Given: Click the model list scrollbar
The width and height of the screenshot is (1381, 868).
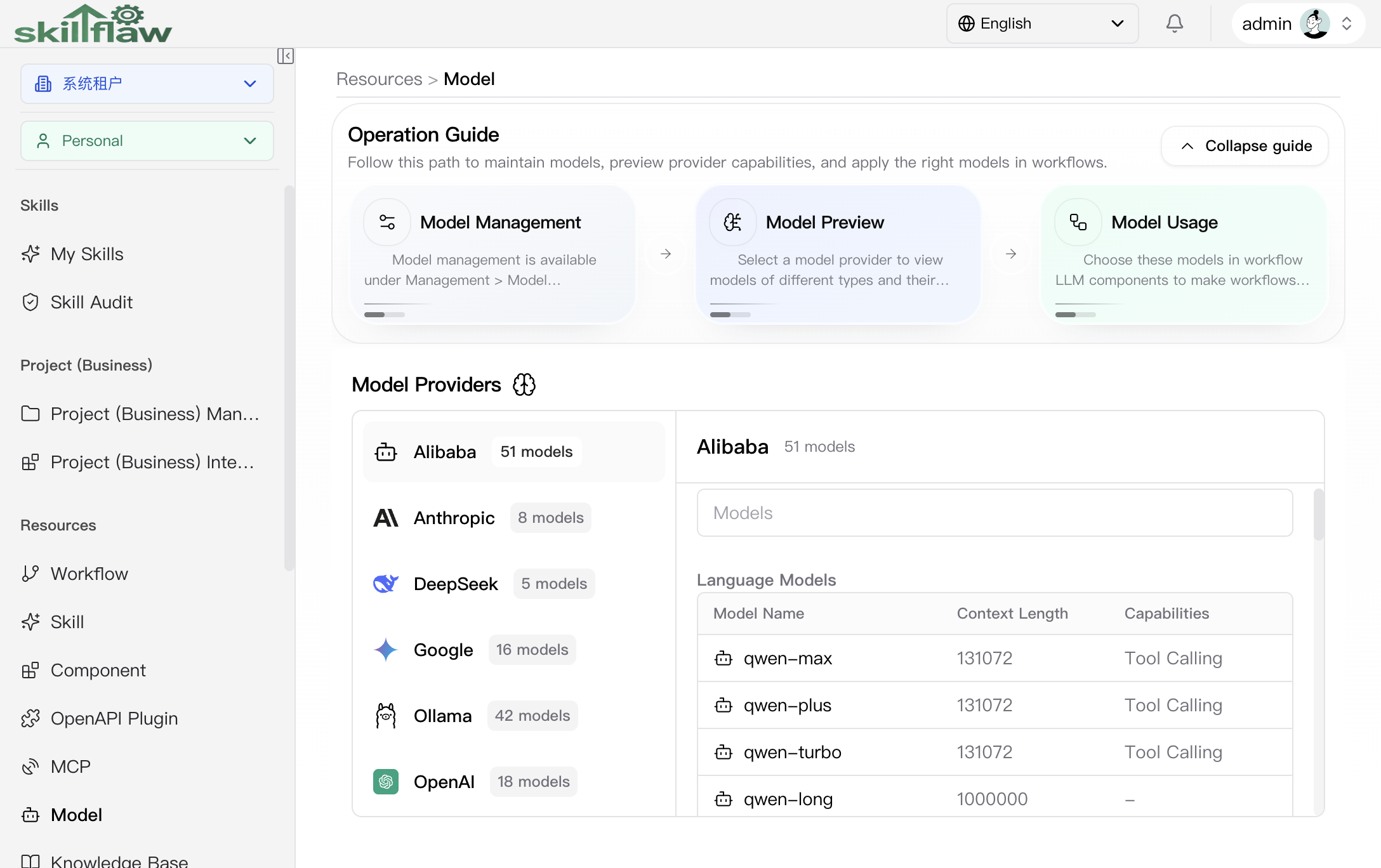Looking at the screenshot, I should pyautogui.click(x=1318, y=515).
